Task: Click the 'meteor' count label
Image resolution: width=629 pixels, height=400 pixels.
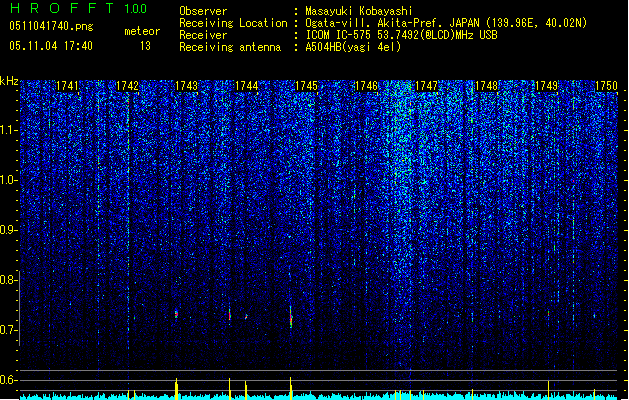Action: pyautogui.click(x=142, y=31)
